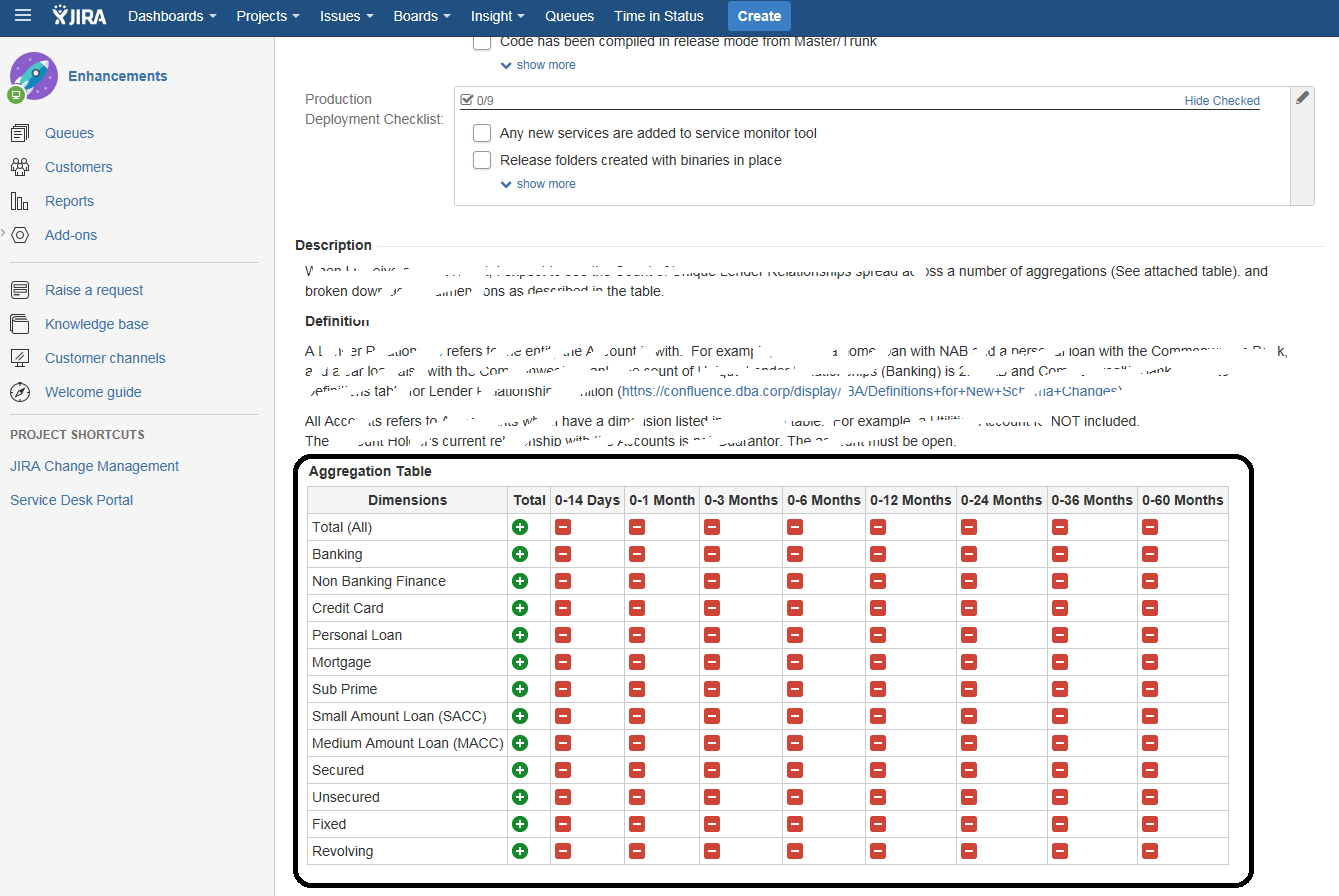1339x896 pixels.
Task: Check 'Code has been compiled in release mode'
Action: 482,42
